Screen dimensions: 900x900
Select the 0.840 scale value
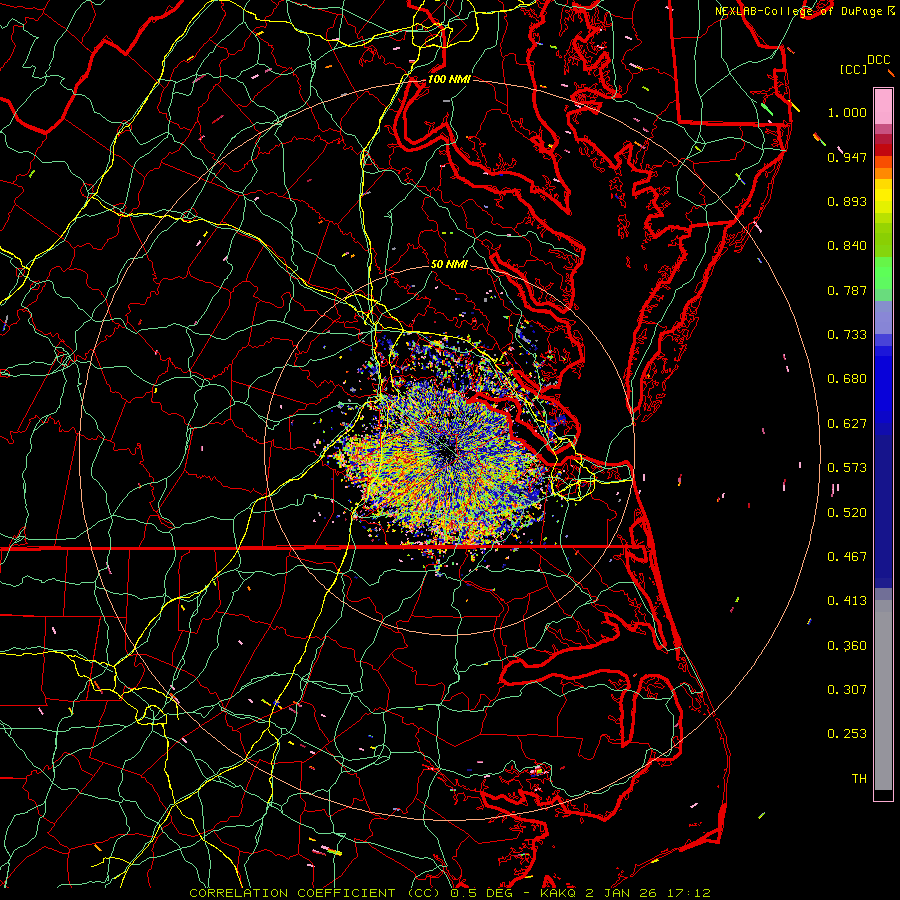[847, 246]
